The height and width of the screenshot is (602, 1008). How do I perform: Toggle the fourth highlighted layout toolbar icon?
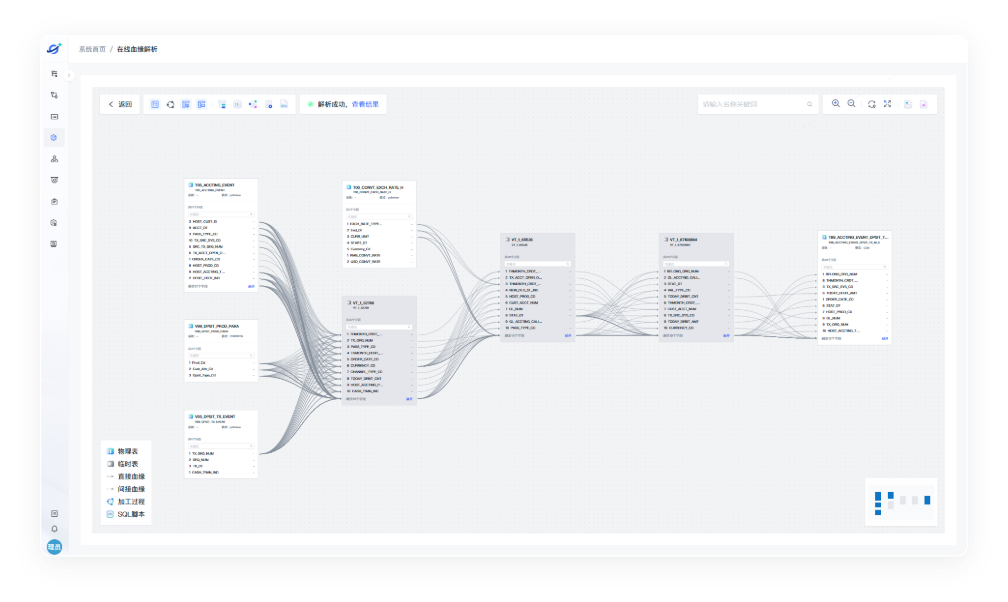[201, 104]
